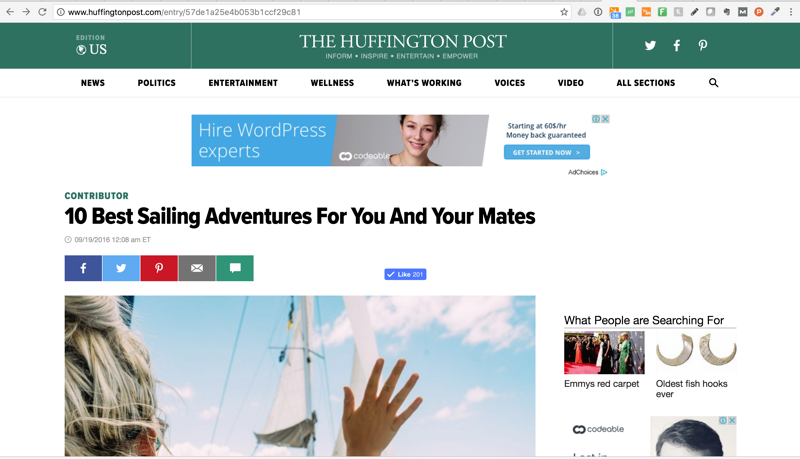Screen dimensions: 800x459
Task: Pin article using red Pinterest share button
Action: [159, 268]
